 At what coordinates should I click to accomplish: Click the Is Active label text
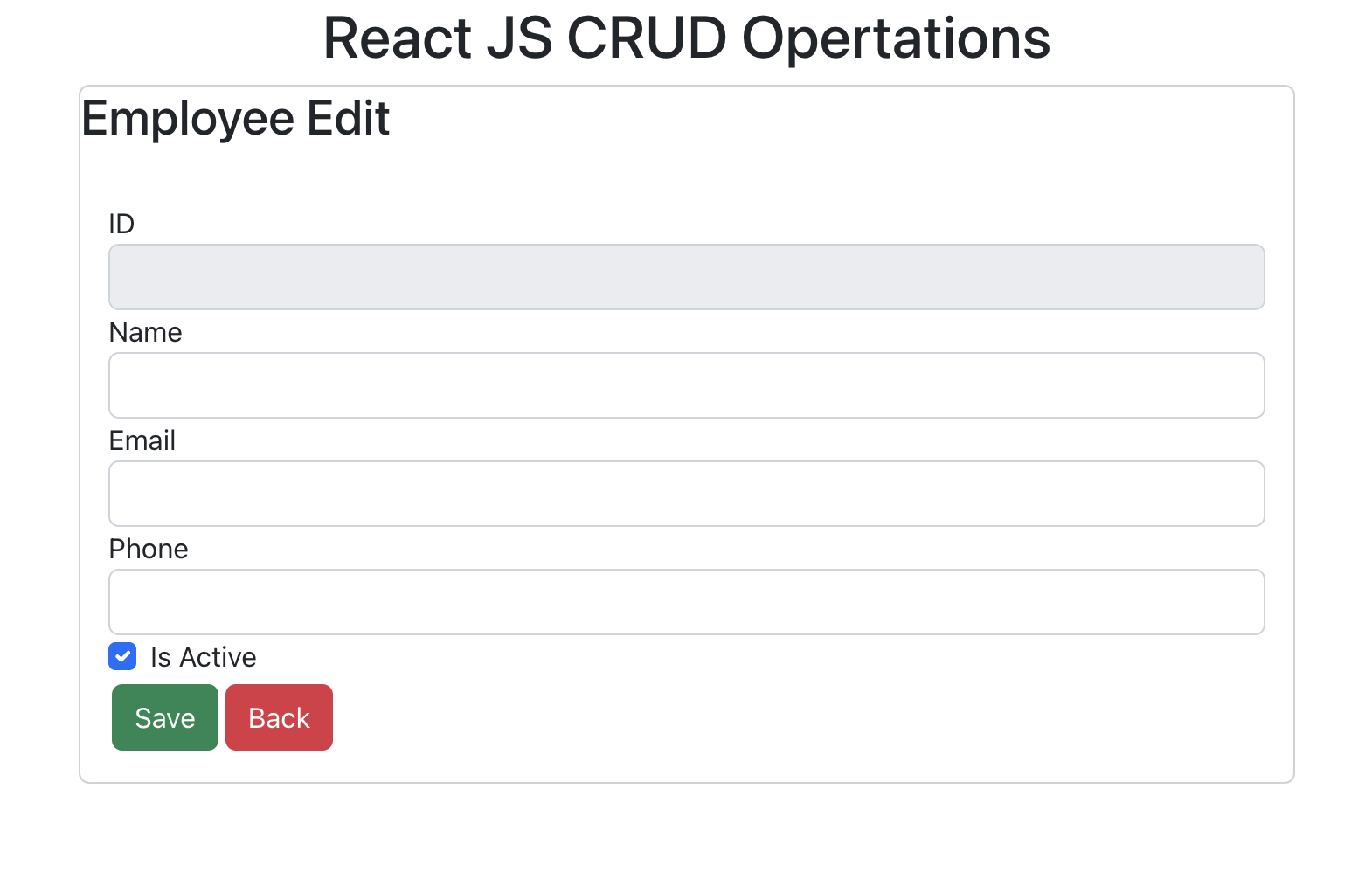pos(202,656)
